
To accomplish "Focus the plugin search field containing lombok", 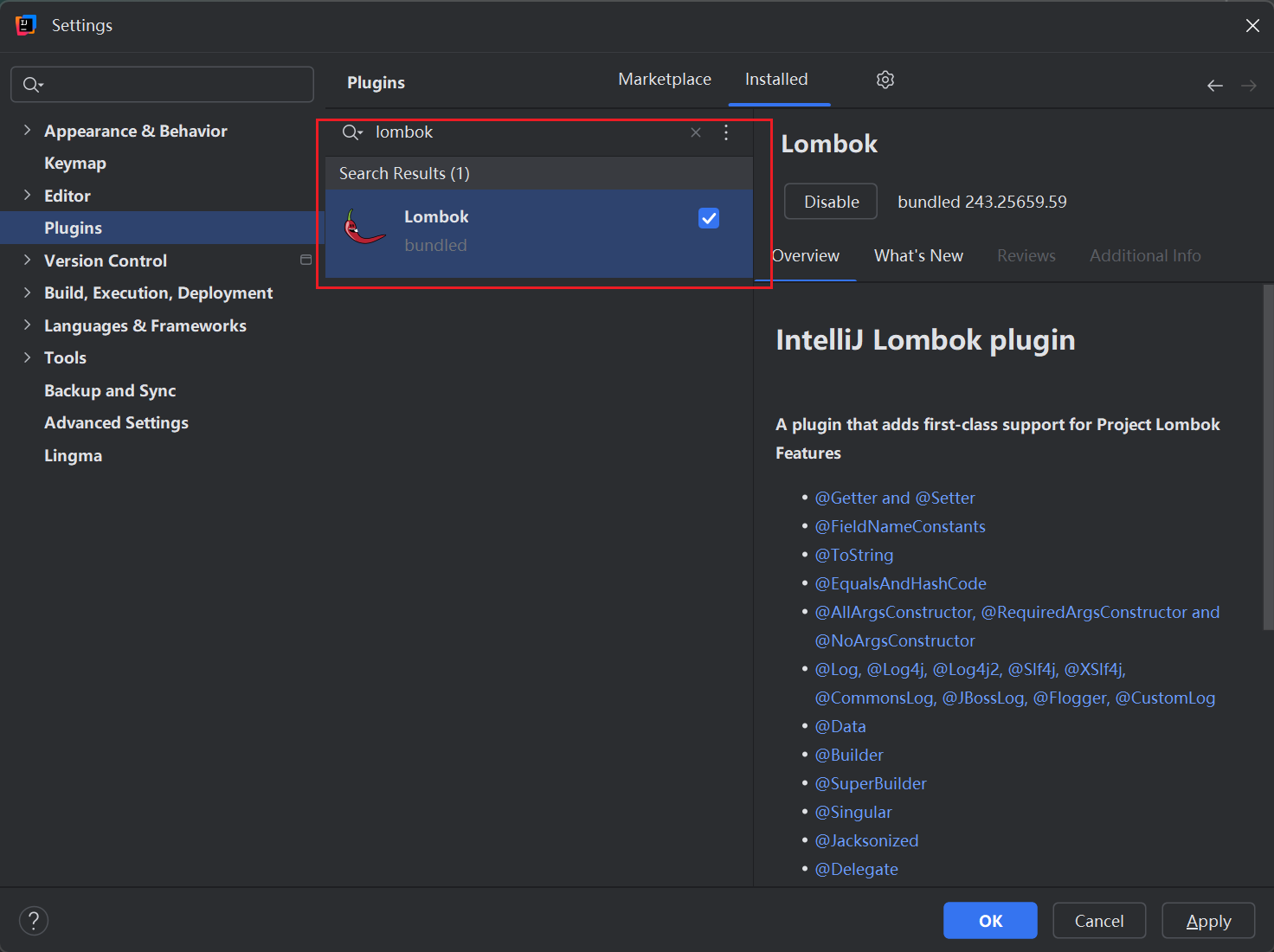I will point(519,132).
